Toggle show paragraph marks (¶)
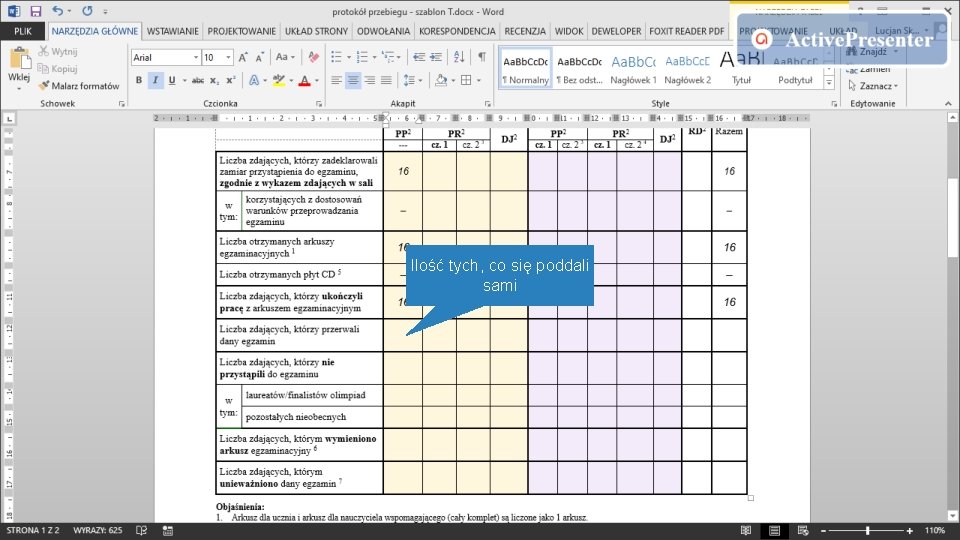The width and height of the screenshot is (960, 540). (482, 57)
